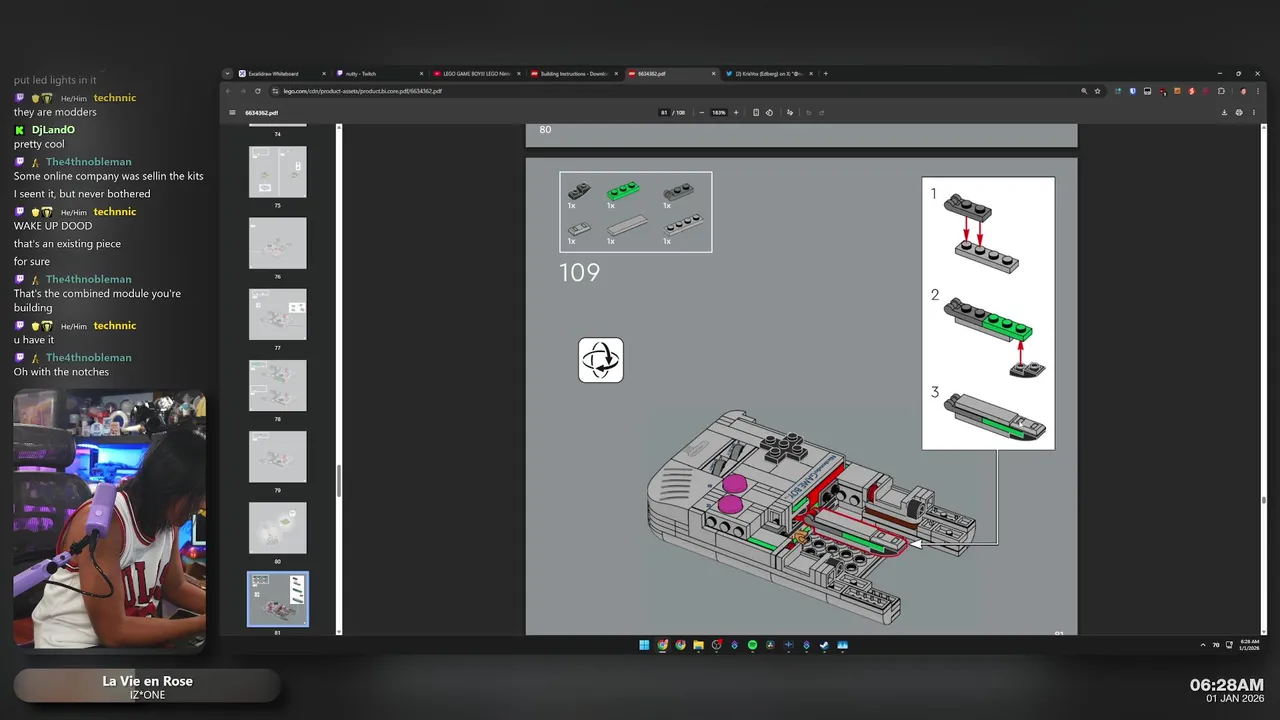Open the Bitwarden shield extension
1280x720 pixels.
pyautogui.click(x=1132, y=91)
